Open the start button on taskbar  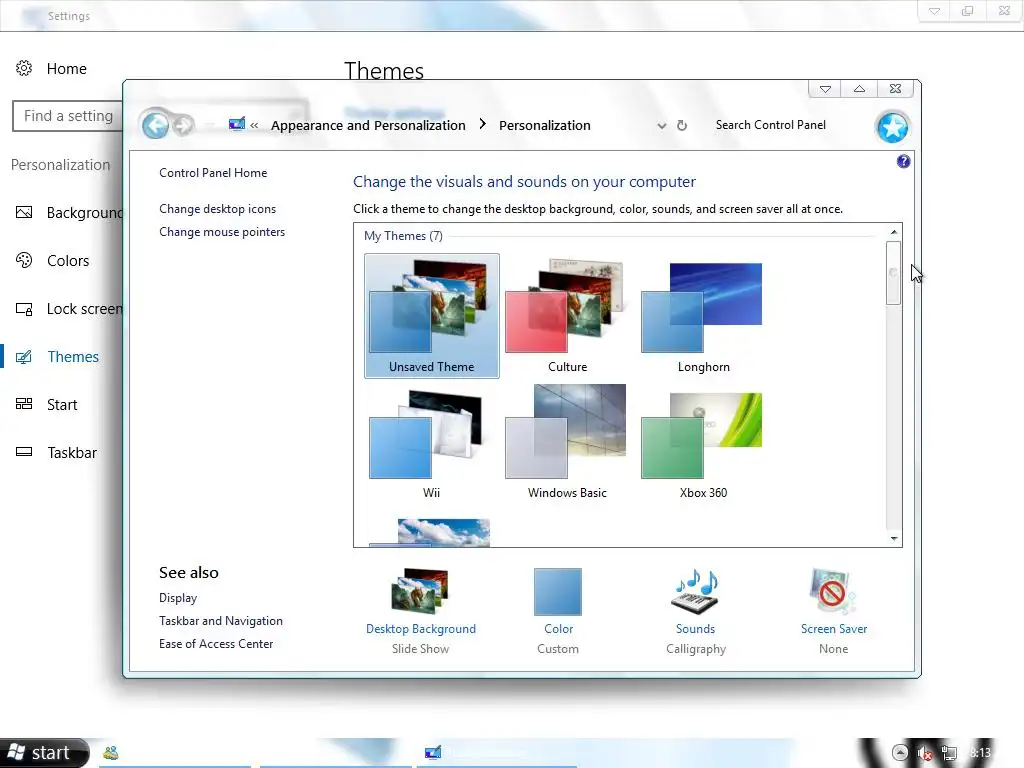[x=44, y=753]
